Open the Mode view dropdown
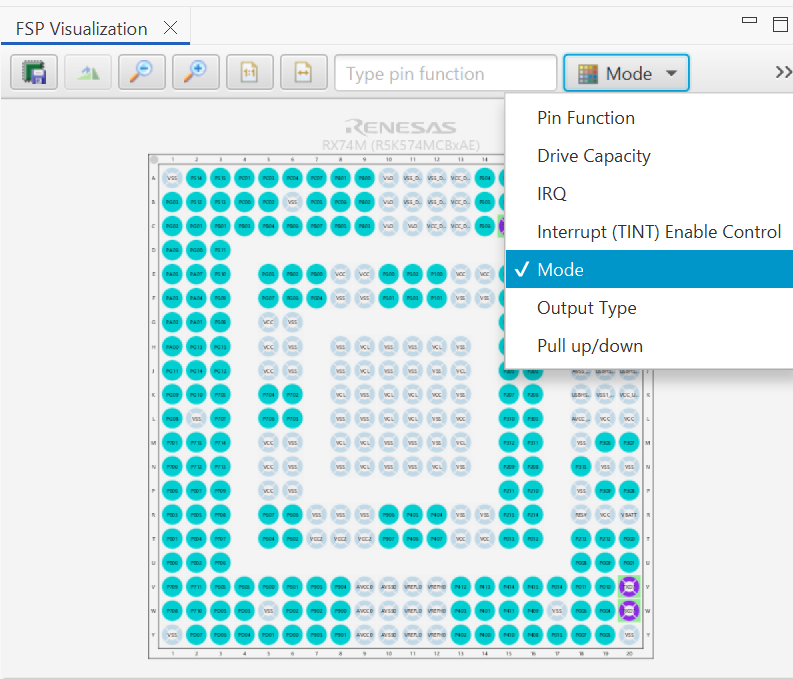Viewport: 793px width, 679px height. tap(626, 73)
